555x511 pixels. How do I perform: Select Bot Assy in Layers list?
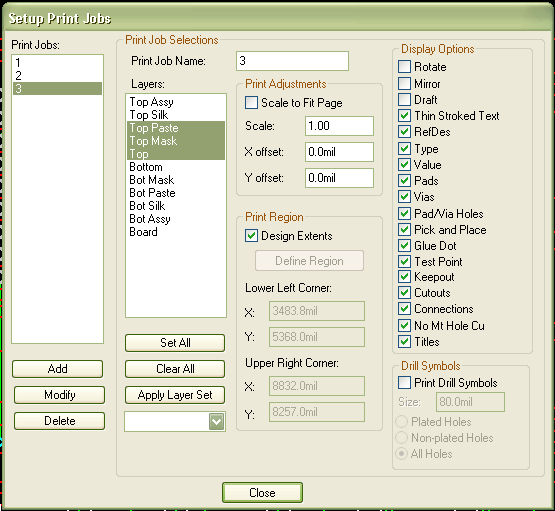pyautogui.click(x=176, y=219)
